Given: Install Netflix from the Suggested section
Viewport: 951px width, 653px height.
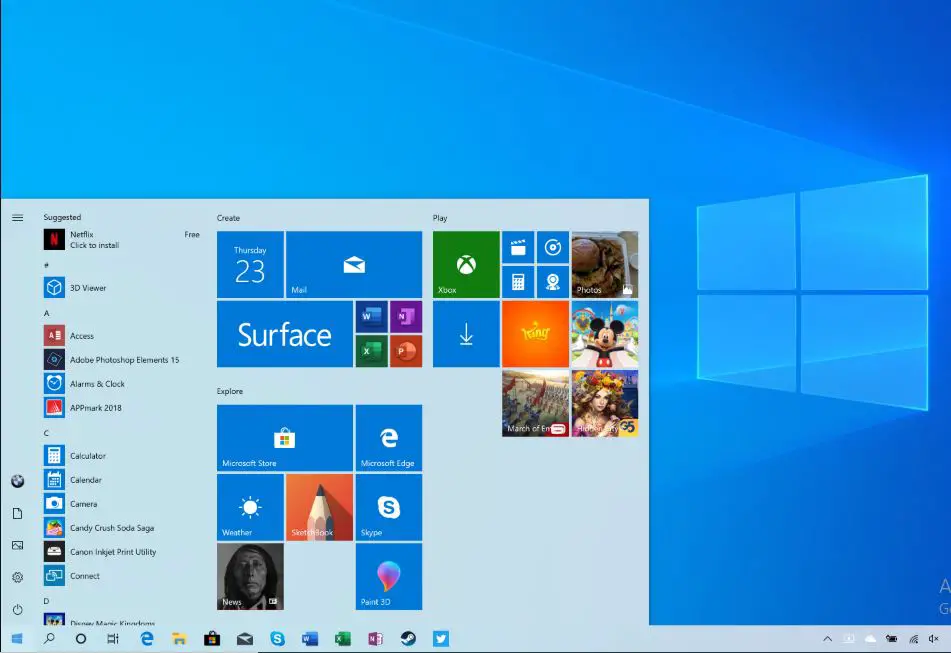Looking at the screenshot, I should tap(121, 239).
